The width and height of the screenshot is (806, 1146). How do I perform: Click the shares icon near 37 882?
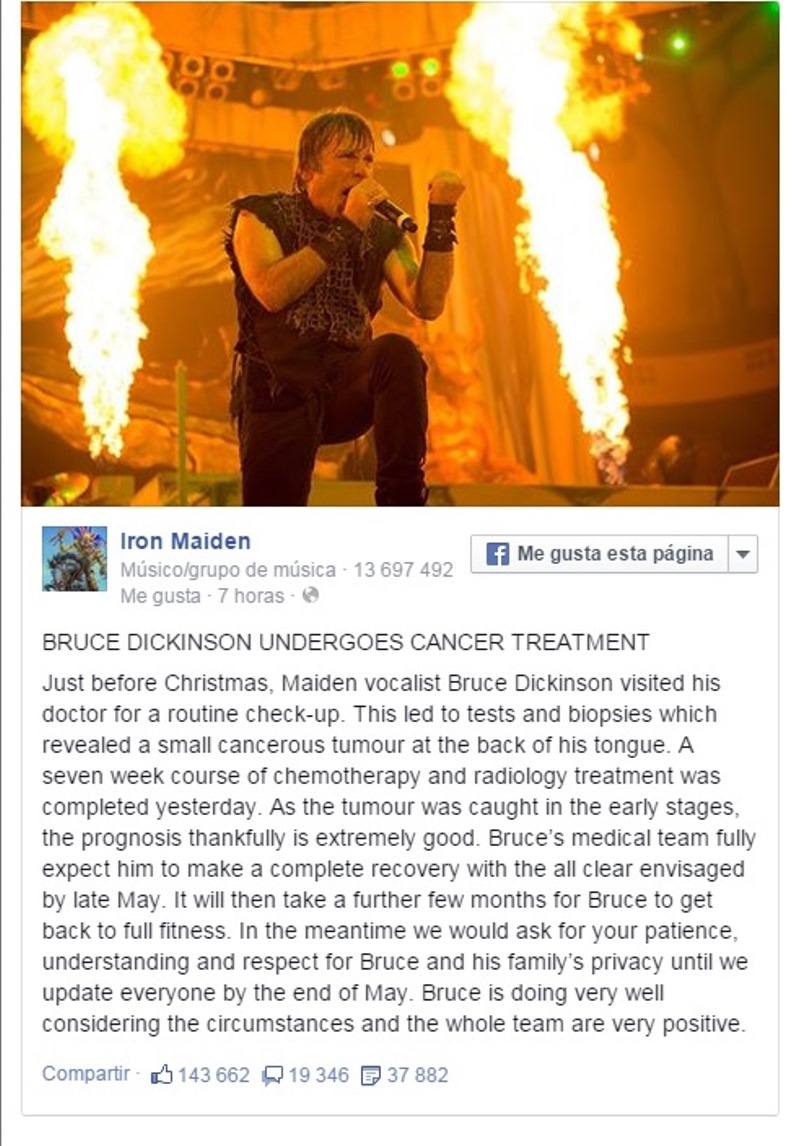(x=371, y=1076)
